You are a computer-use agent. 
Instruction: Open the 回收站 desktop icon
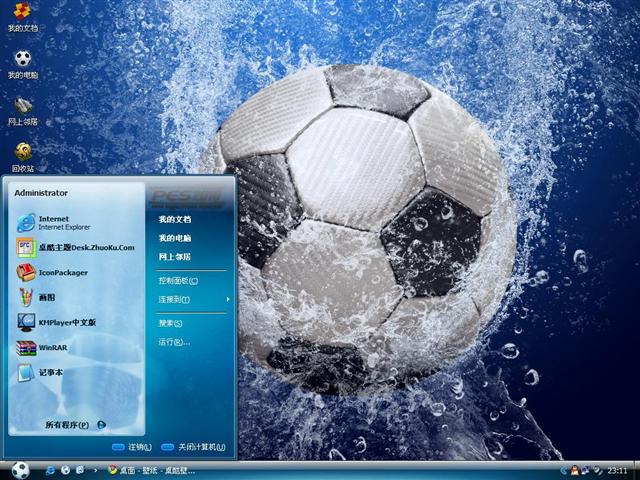[22, 158]
